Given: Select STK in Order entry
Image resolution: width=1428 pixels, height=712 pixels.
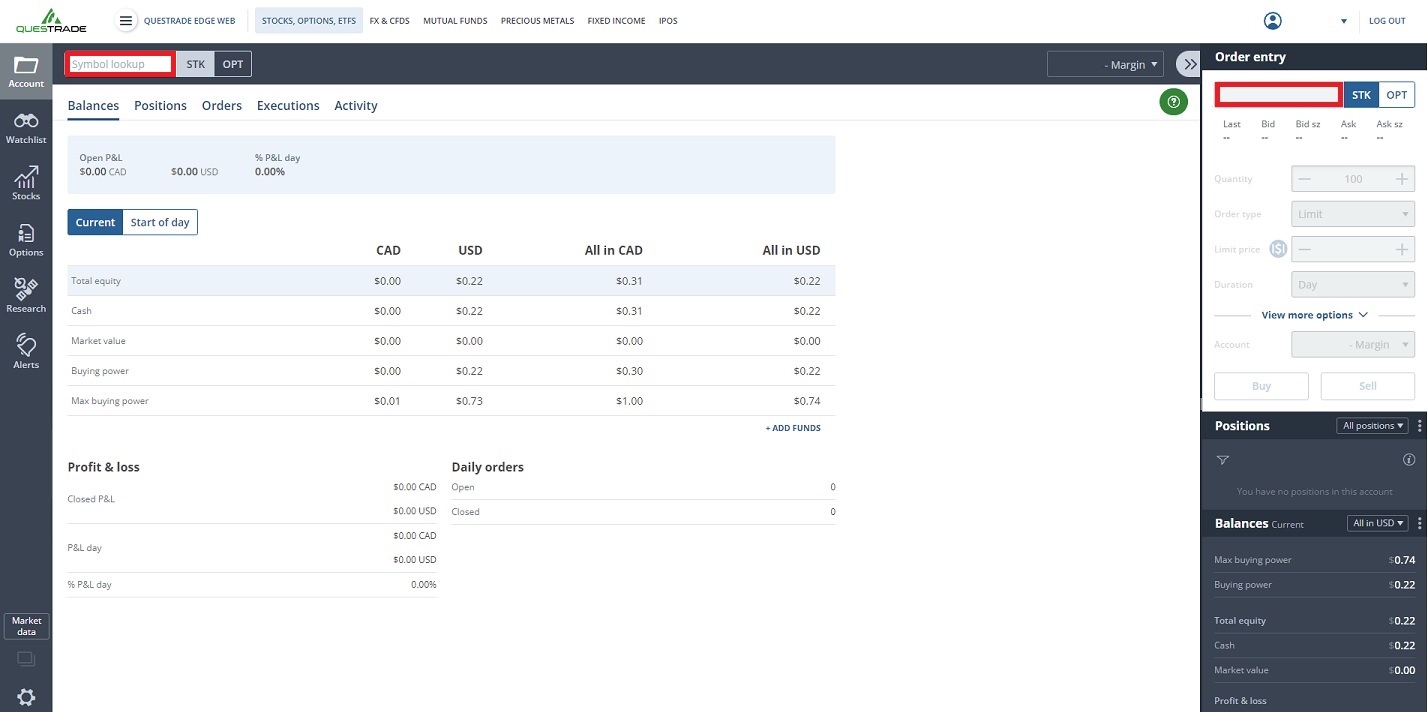Looking at the screenshot, I should [x=1361, y=95].
